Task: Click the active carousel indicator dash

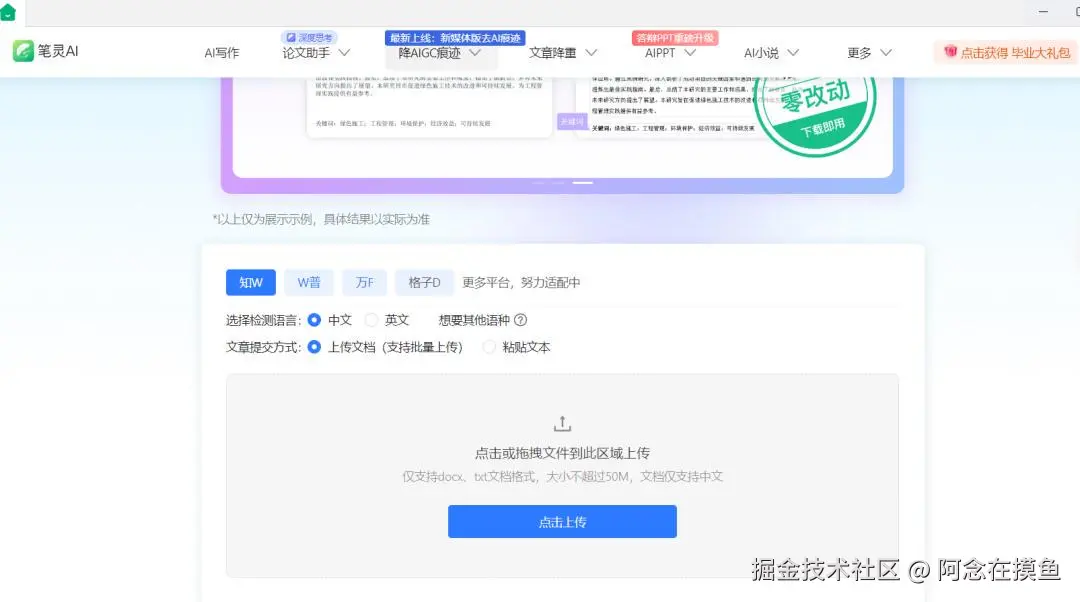Action: 583,183
